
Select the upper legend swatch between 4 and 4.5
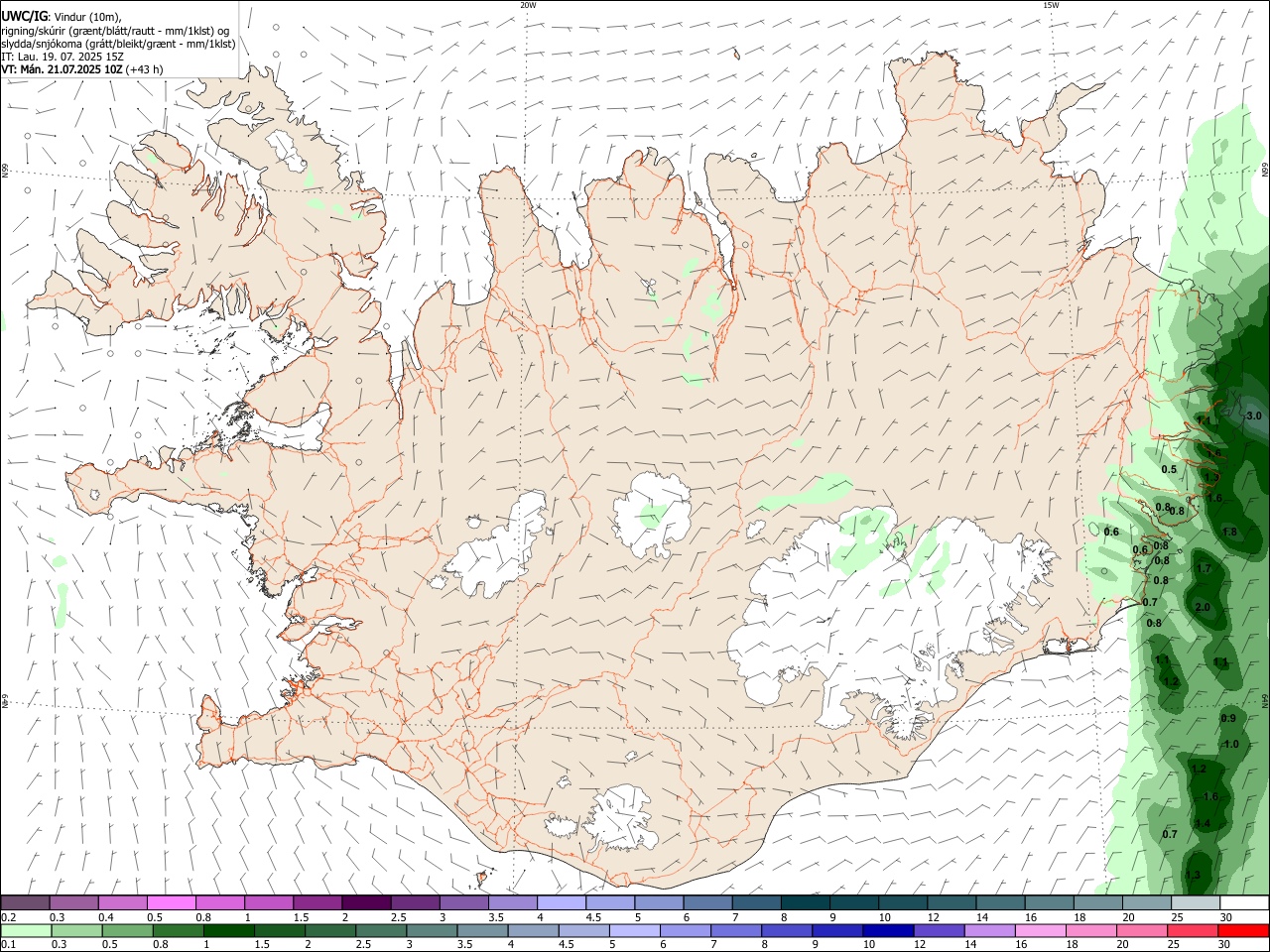(560, 902)
